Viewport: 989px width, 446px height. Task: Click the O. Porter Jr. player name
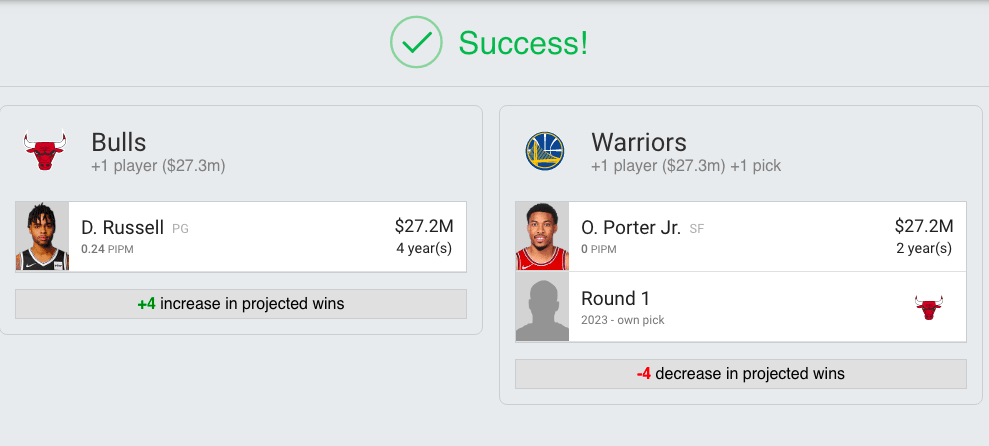point(631,228)
